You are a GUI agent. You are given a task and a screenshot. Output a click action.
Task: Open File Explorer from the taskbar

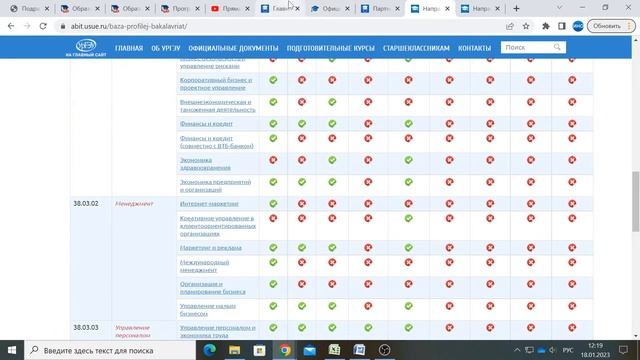[x=234, y=350]
